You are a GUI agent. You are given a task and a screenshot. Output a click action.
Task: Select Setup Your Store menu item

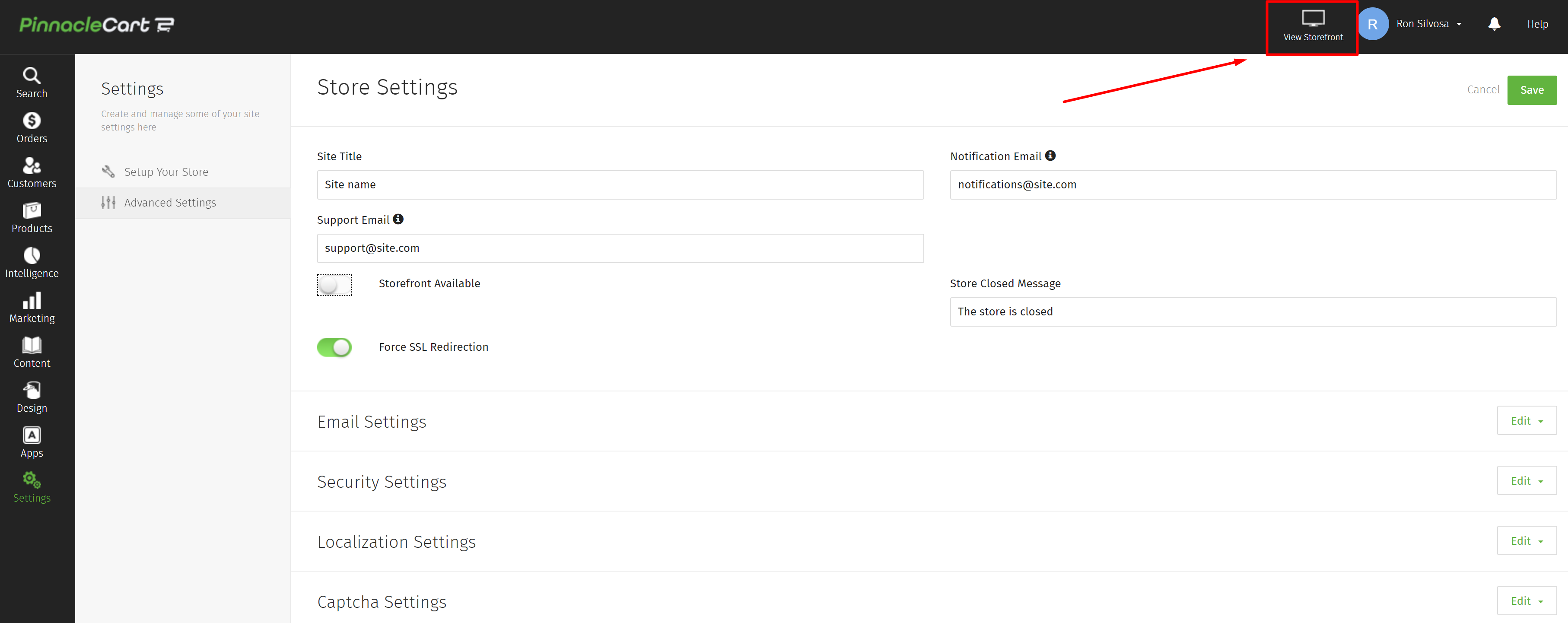pyautogui.click(x=165, y=172)
